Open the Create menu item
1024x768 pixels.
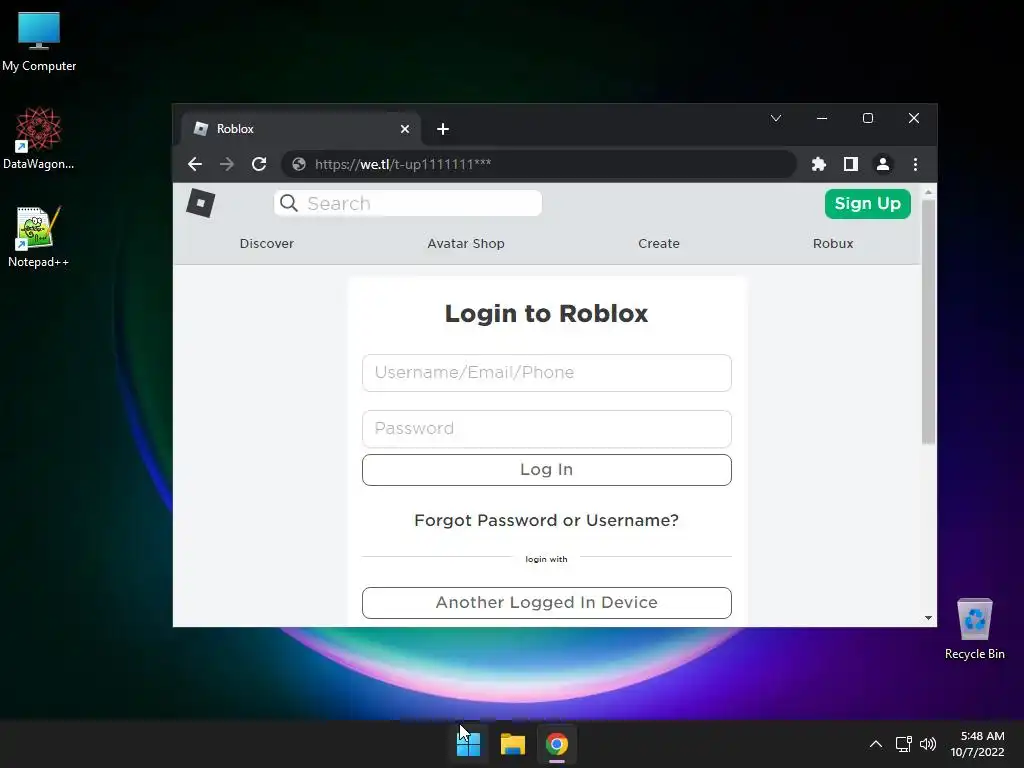point(658,244)
